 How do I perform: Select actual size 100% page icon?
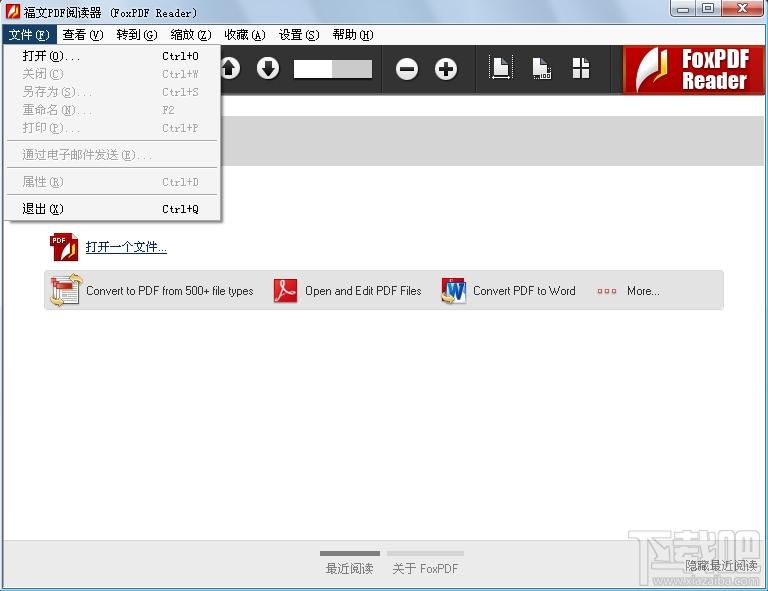(x=541, y=68)
